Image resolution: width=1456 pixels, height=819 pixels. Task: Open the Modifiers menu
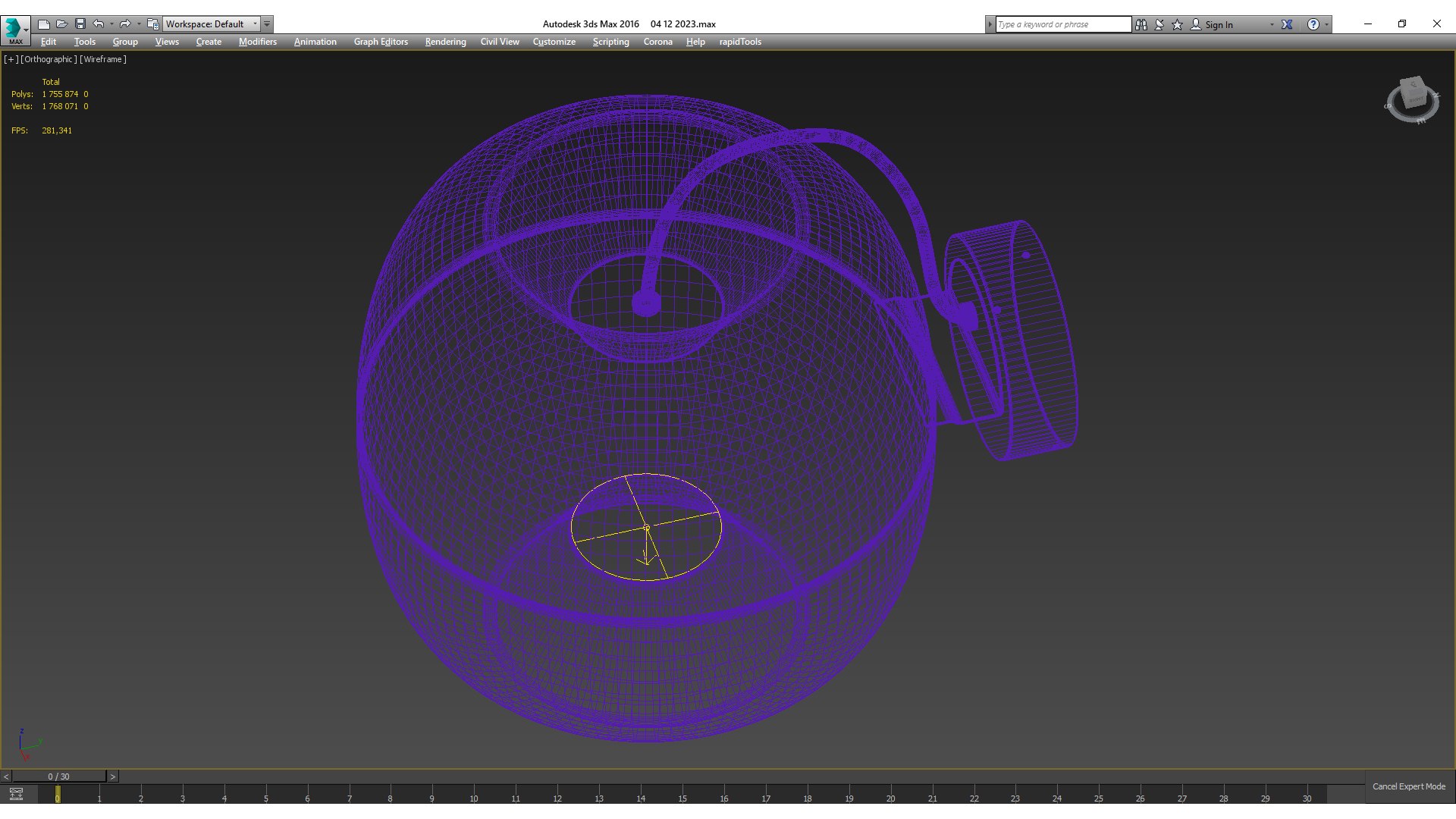pos(258,42)
